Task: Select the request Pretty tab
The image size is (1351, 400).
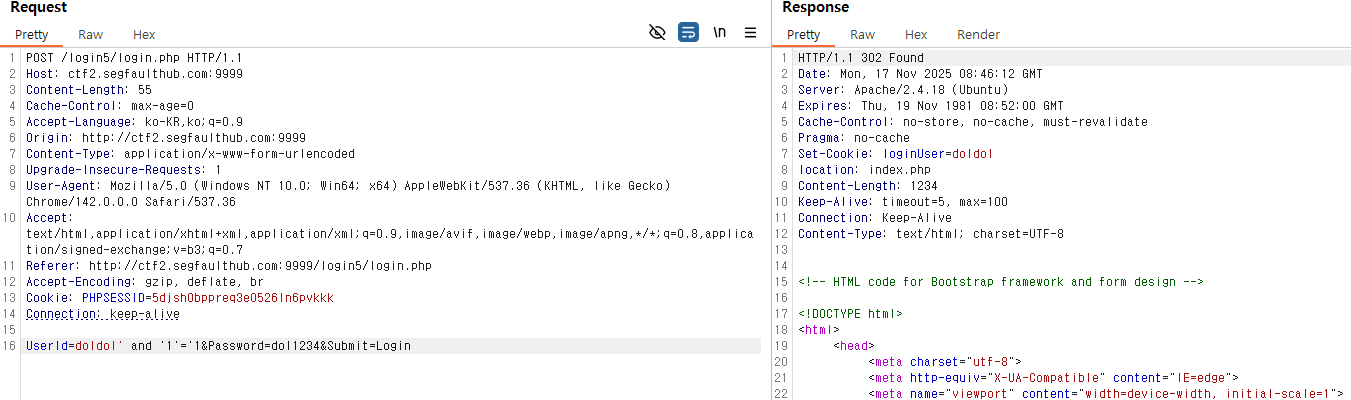Action: pyautogui.click(x=31, y=35)
